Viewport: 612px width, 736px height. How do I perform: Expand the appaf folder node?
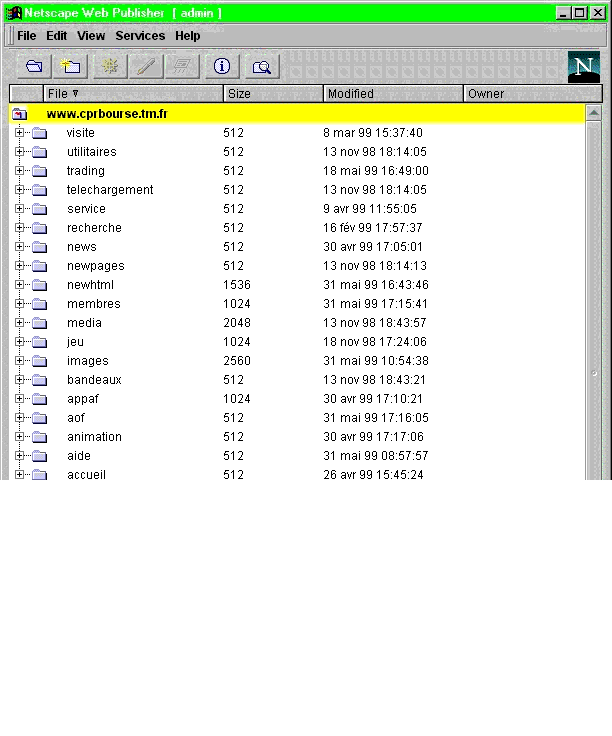[x=19, y=399]
